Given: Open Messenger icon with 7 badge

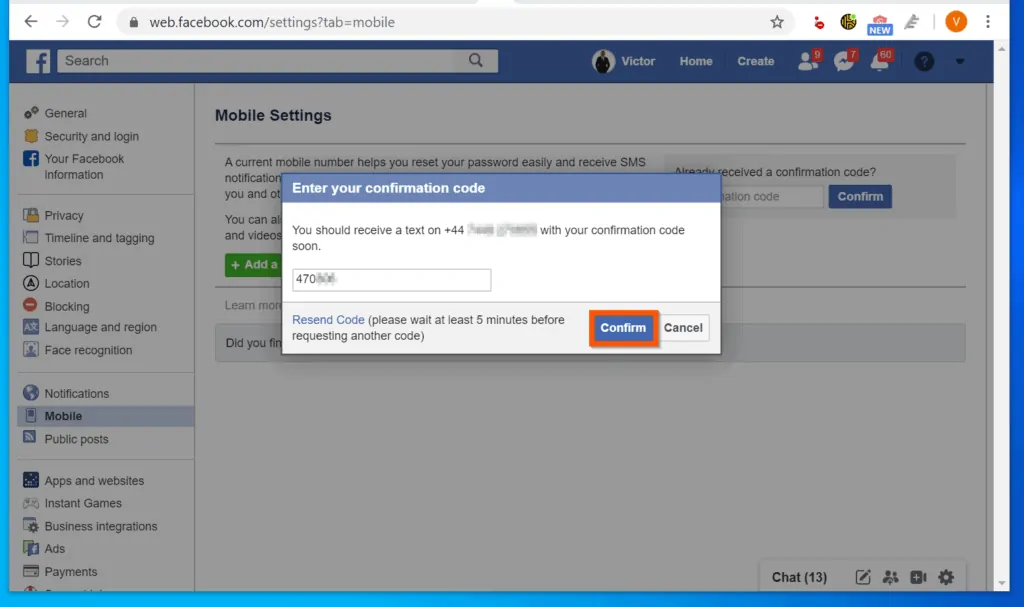Looking at the screenshot, I should [x=844, y=61].
